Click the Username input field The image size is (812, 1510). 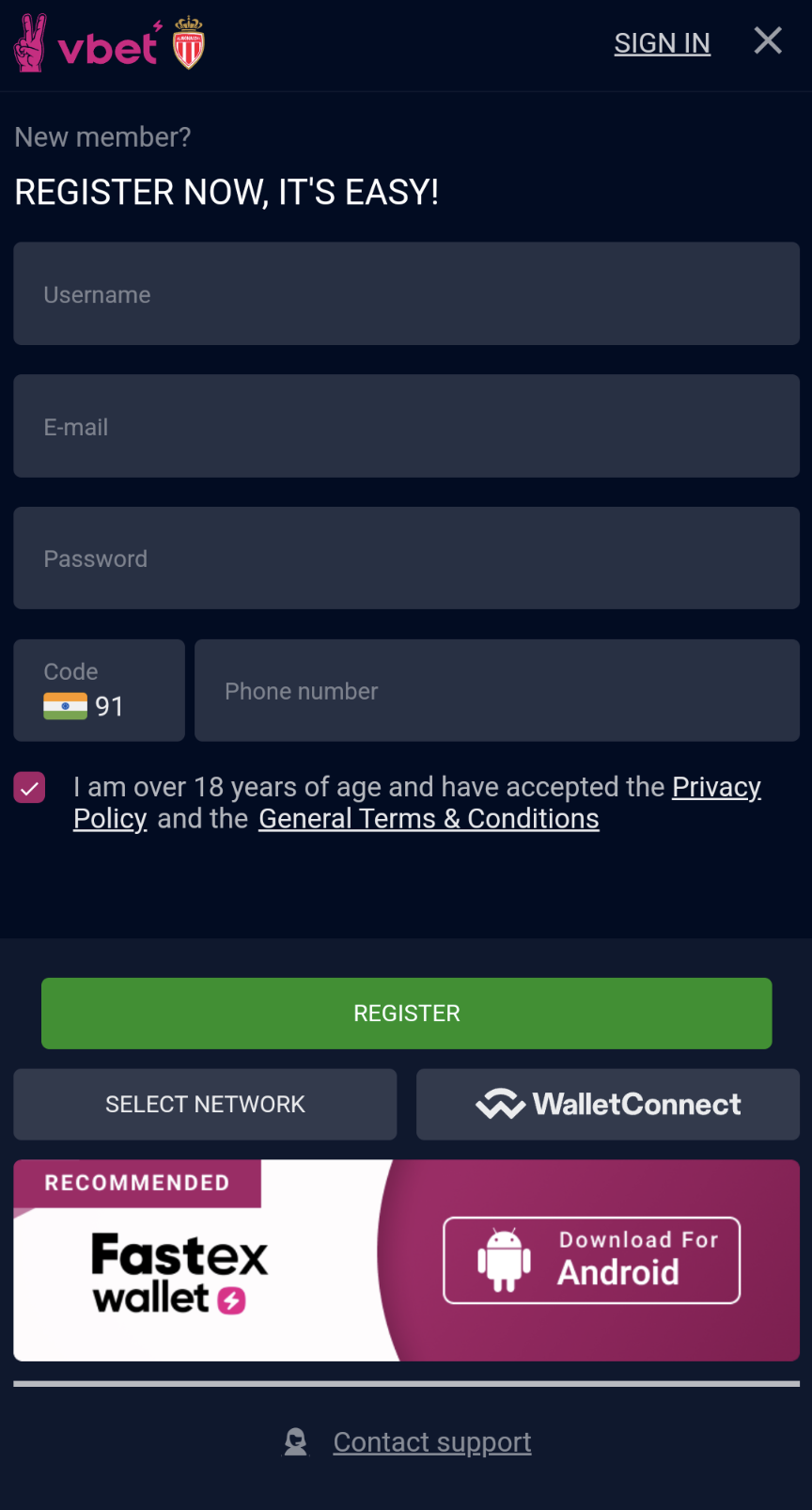coord(406,293)
